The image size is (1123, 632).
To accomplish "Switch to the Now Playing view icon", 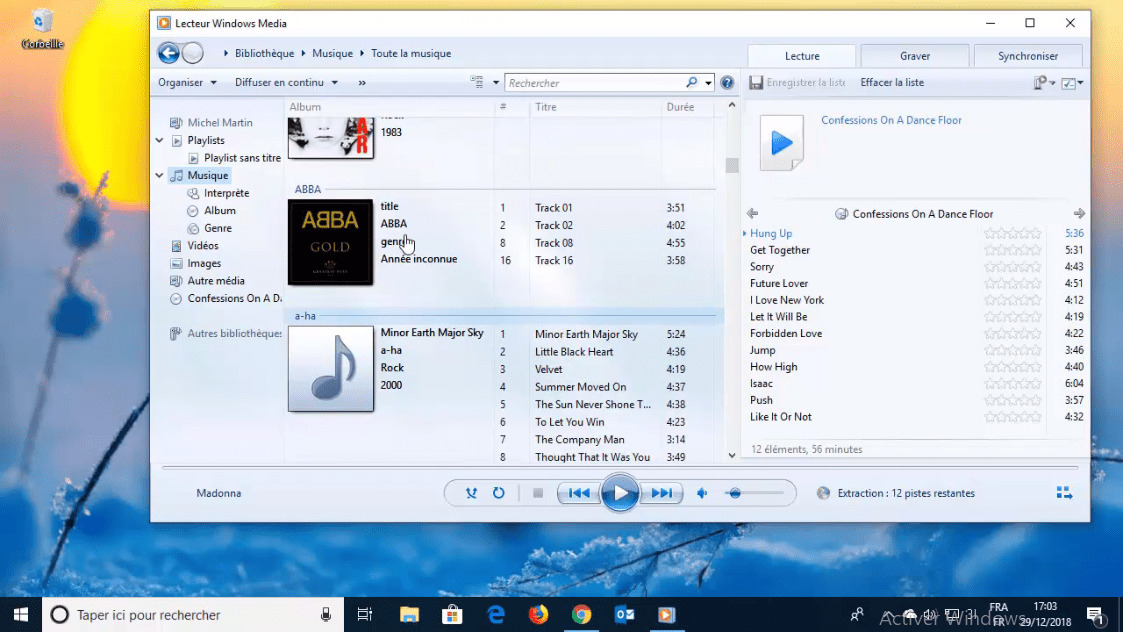I will click(1064, 492).
